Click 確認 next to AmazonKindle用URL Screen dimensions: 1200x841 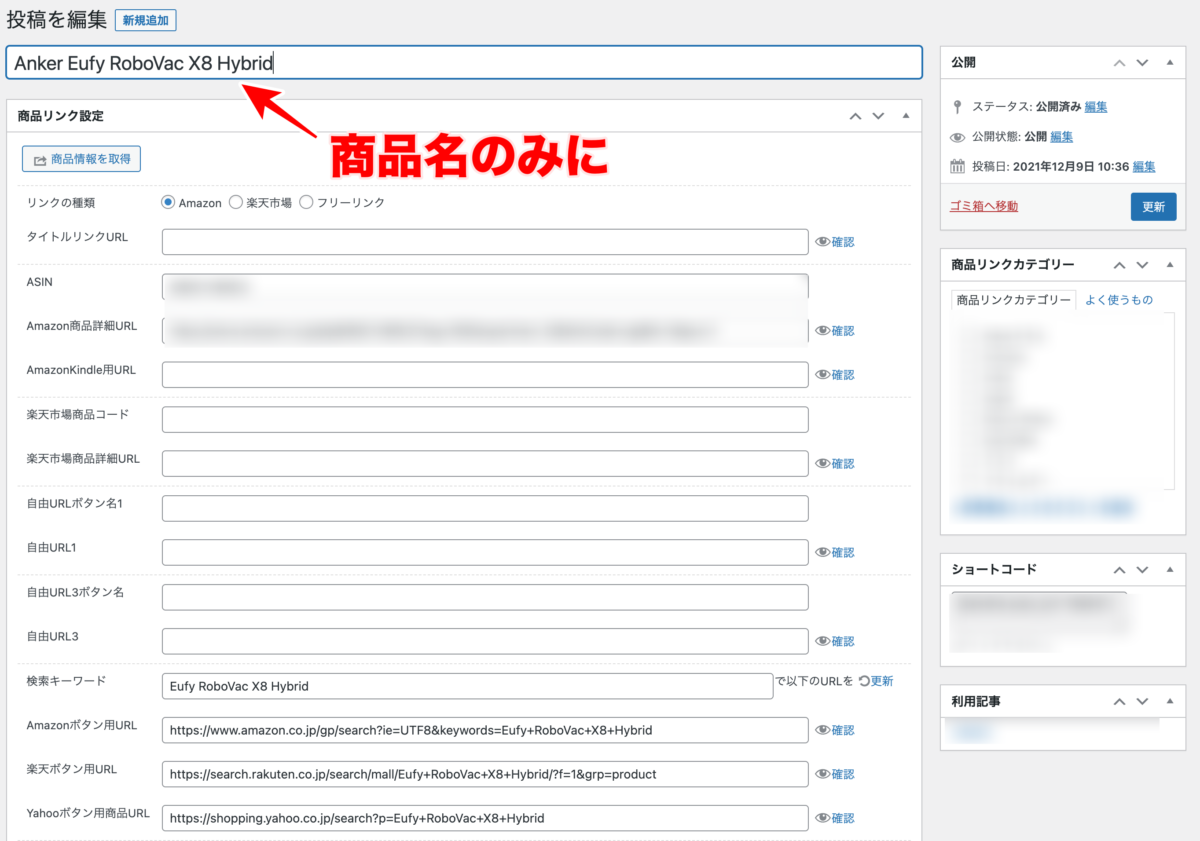pyautogui.click(x=835, y=375)
